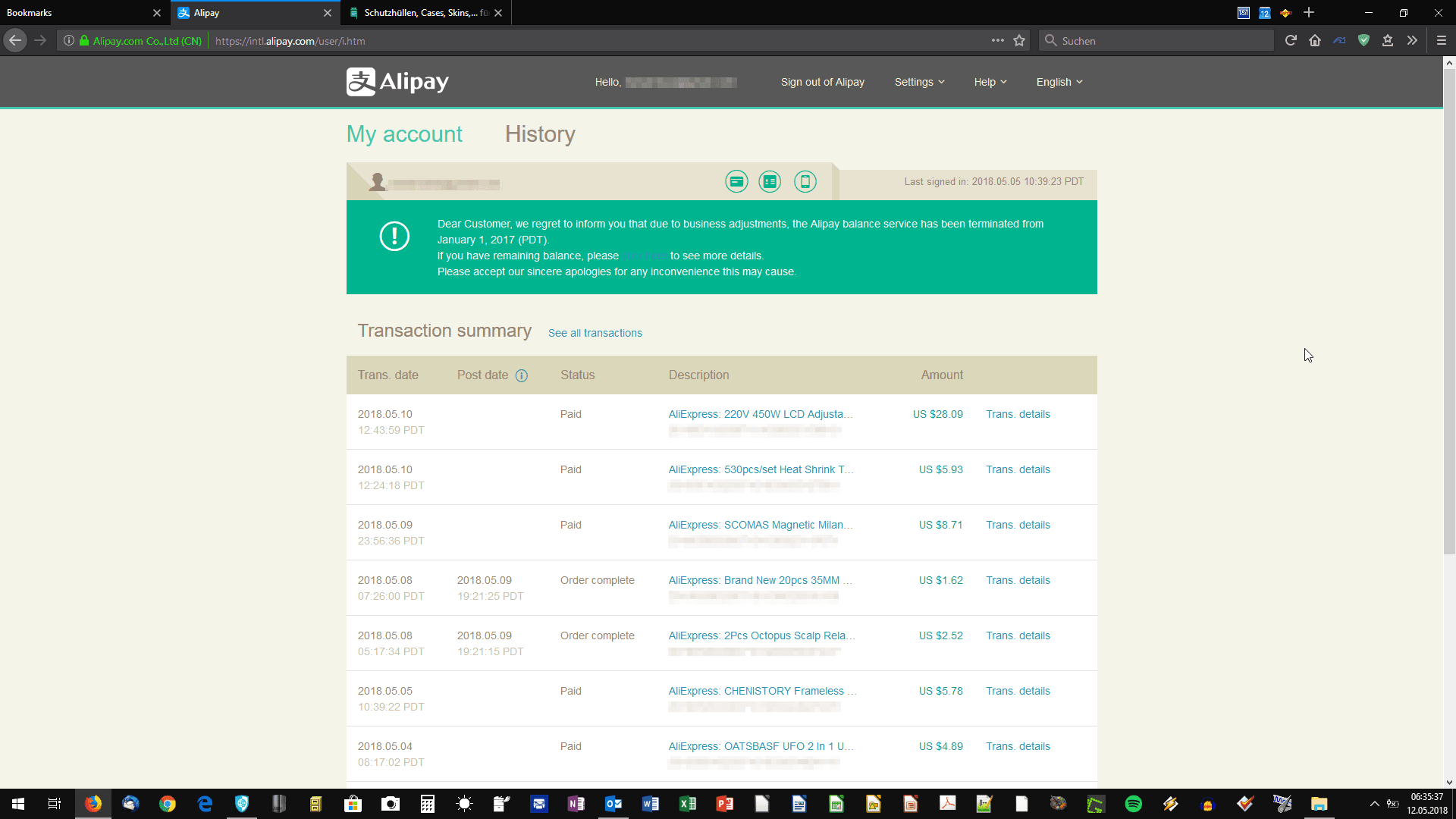Close the Alipay browser tab
This screenshot has width=1456, height=819.
pos(328,13)
